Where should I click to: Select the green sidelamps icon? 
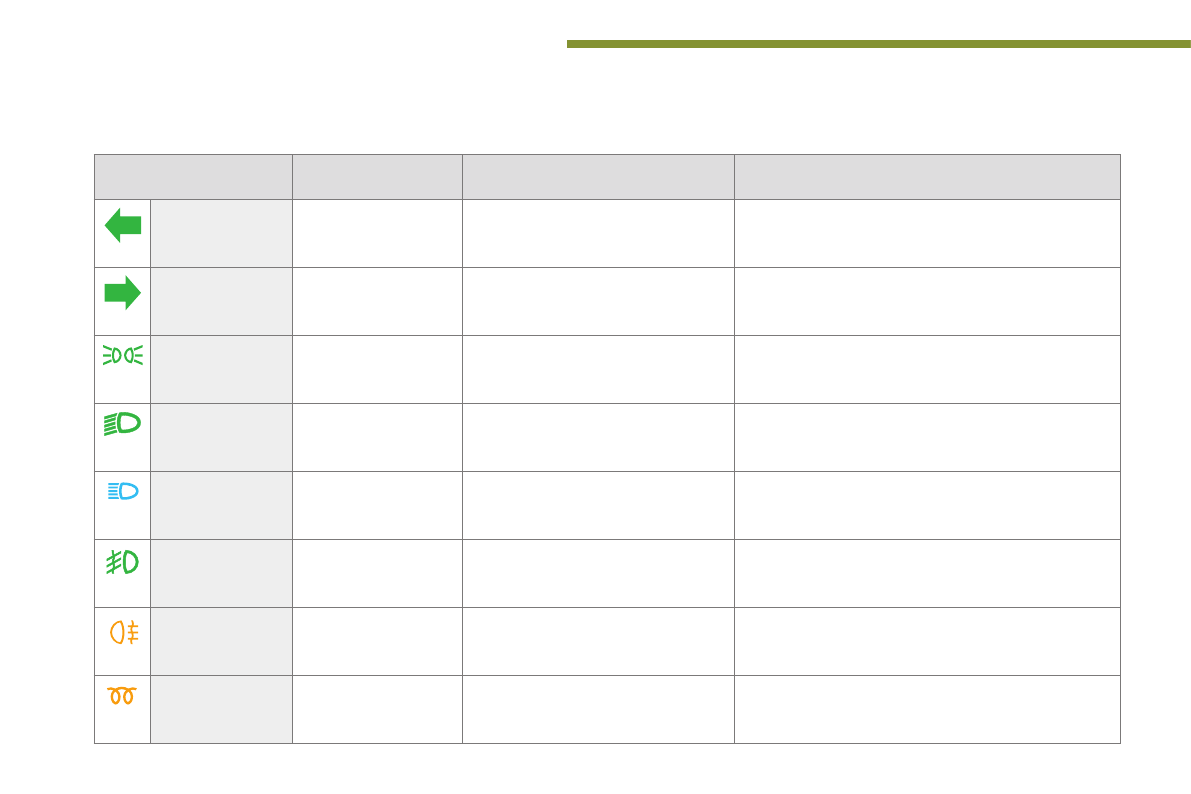(x=123, y=357)
